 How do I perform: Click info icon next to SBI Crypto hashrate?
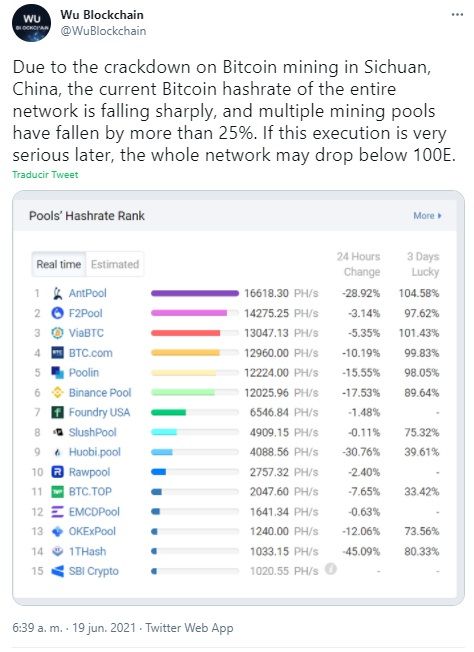tap(331, 568)
